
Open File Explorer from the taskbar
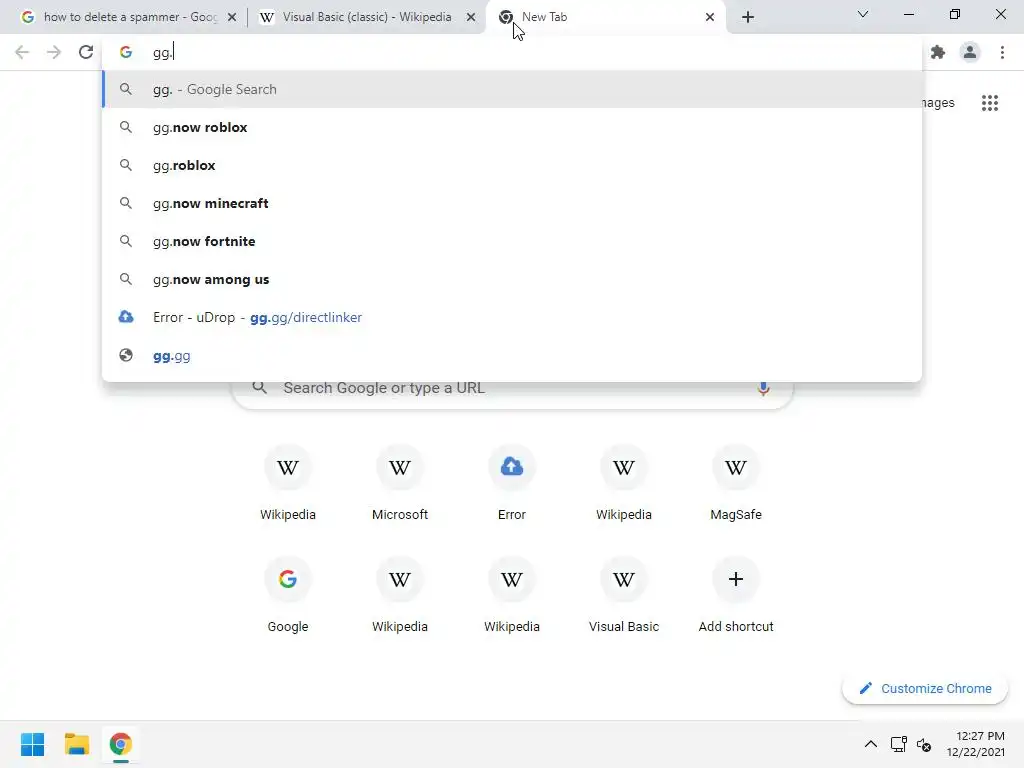click(76, 744)
